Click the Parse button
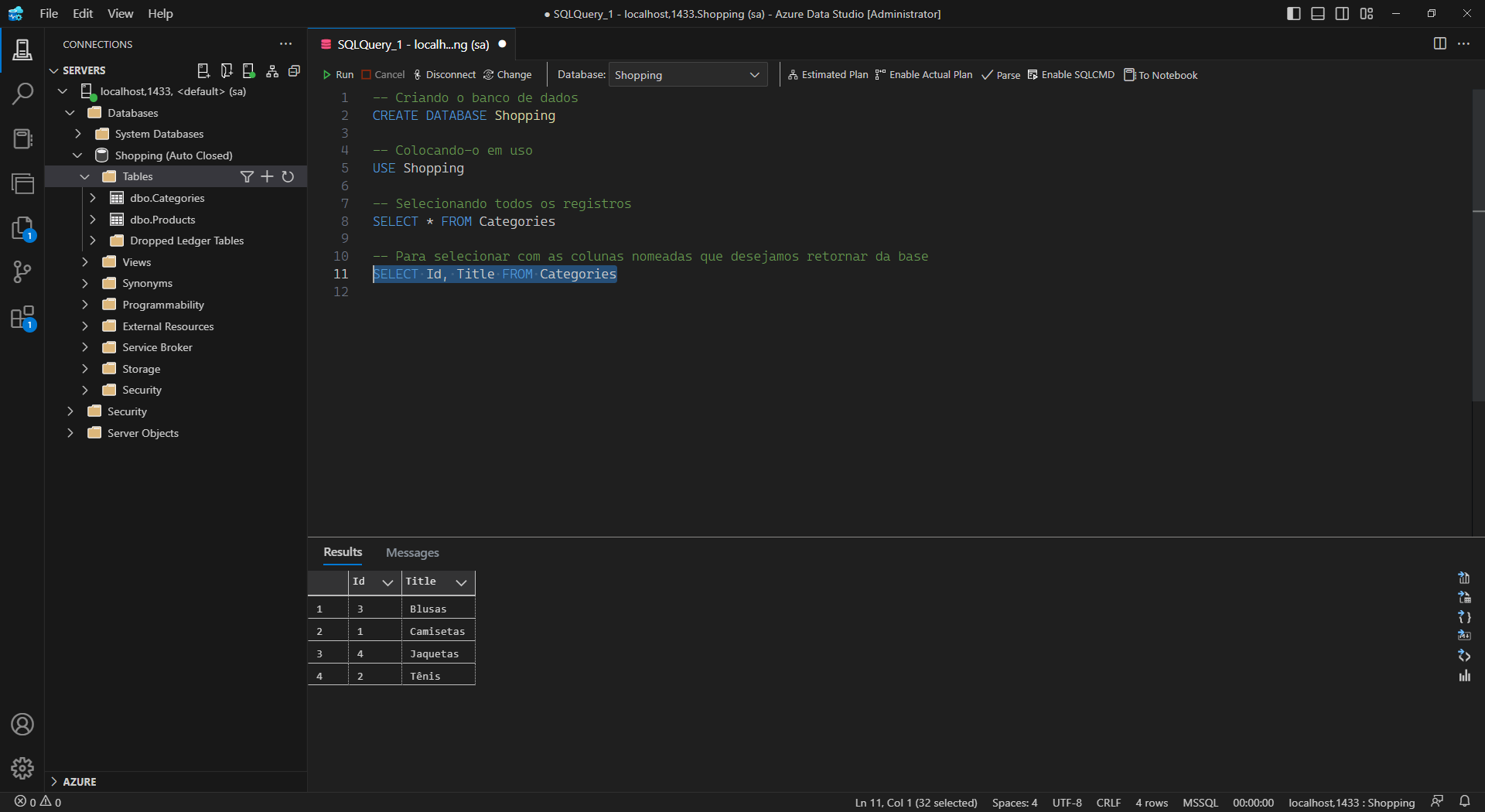Image resolution: width=1485 pixels, height=812 pixels. 1001,75
